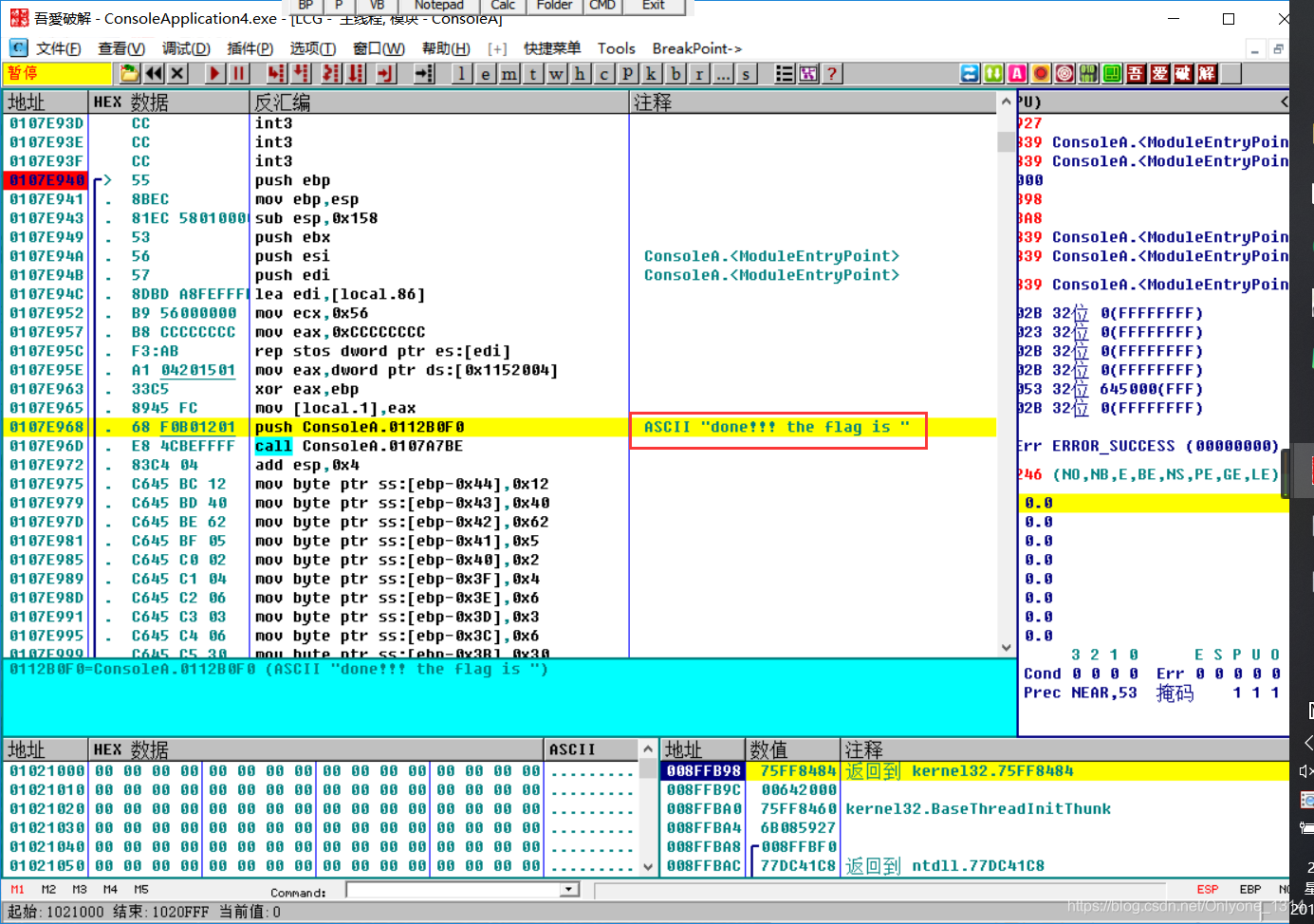Open executable modules with the 'e' button
The height and width of the screenshot is (924, 1314).
(x=486, y=73)
